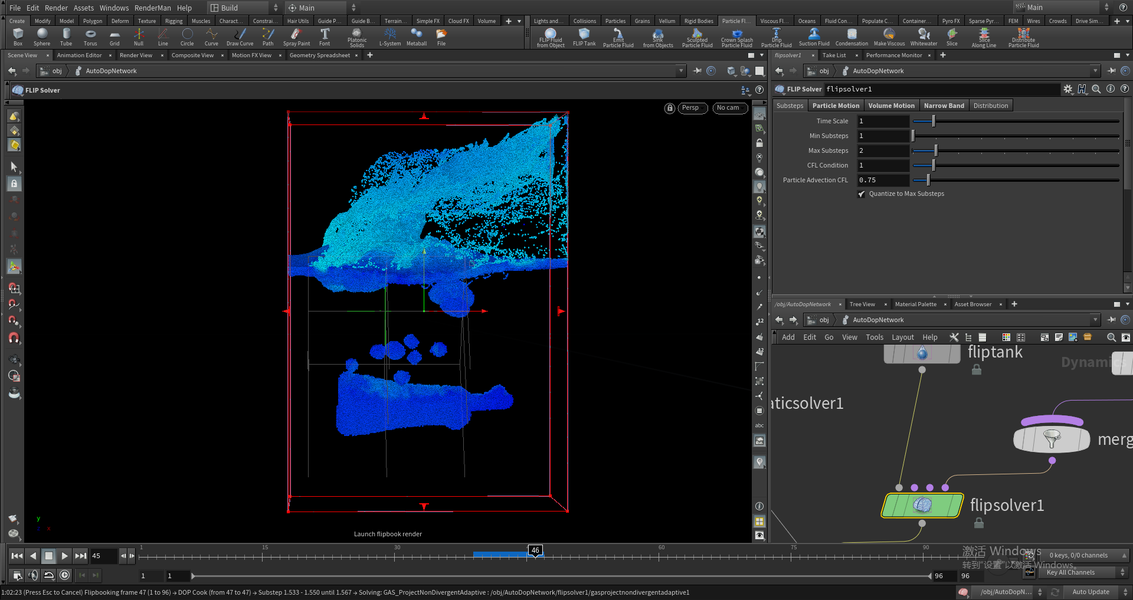Click the Emit Particle Fluid tool

[618, 38]
